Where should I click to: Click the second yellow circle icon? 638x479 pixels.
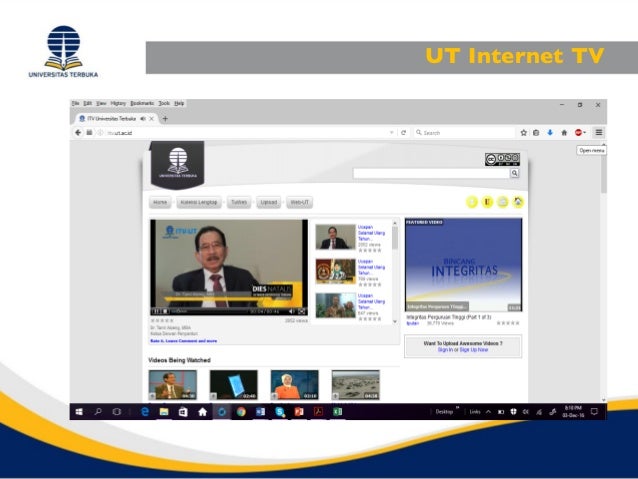[x=487, y=202]
